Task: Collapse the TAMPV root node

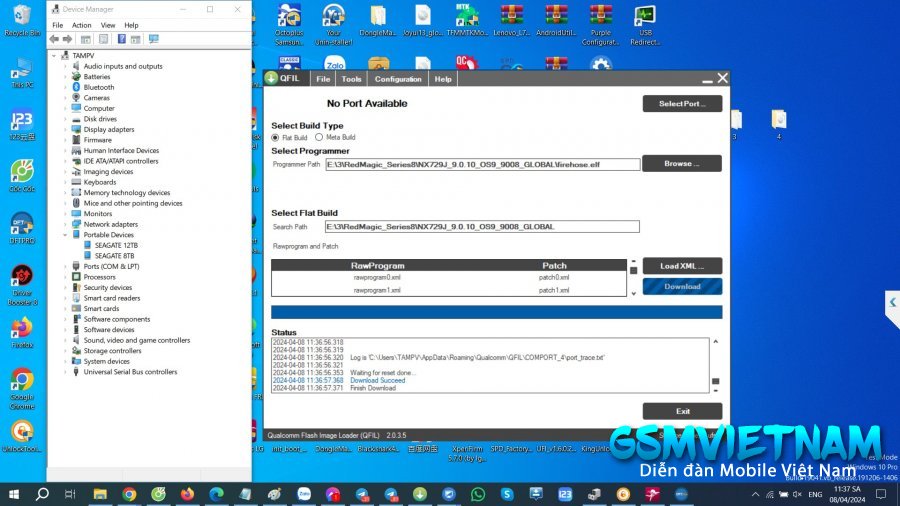Action: click(55, 56)
